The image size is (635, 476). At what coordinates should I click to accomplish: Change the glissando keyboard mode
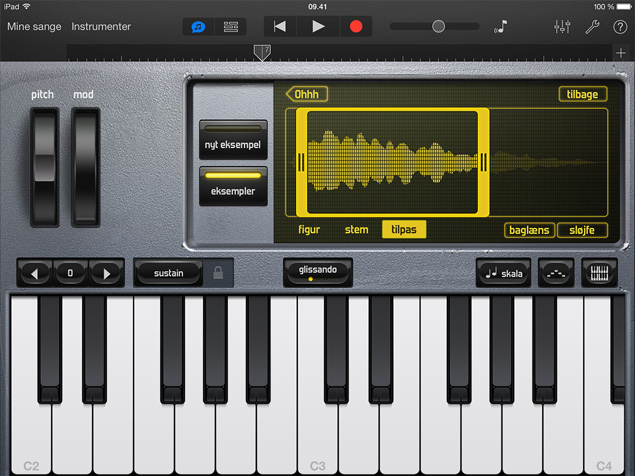tap(318, 272)
